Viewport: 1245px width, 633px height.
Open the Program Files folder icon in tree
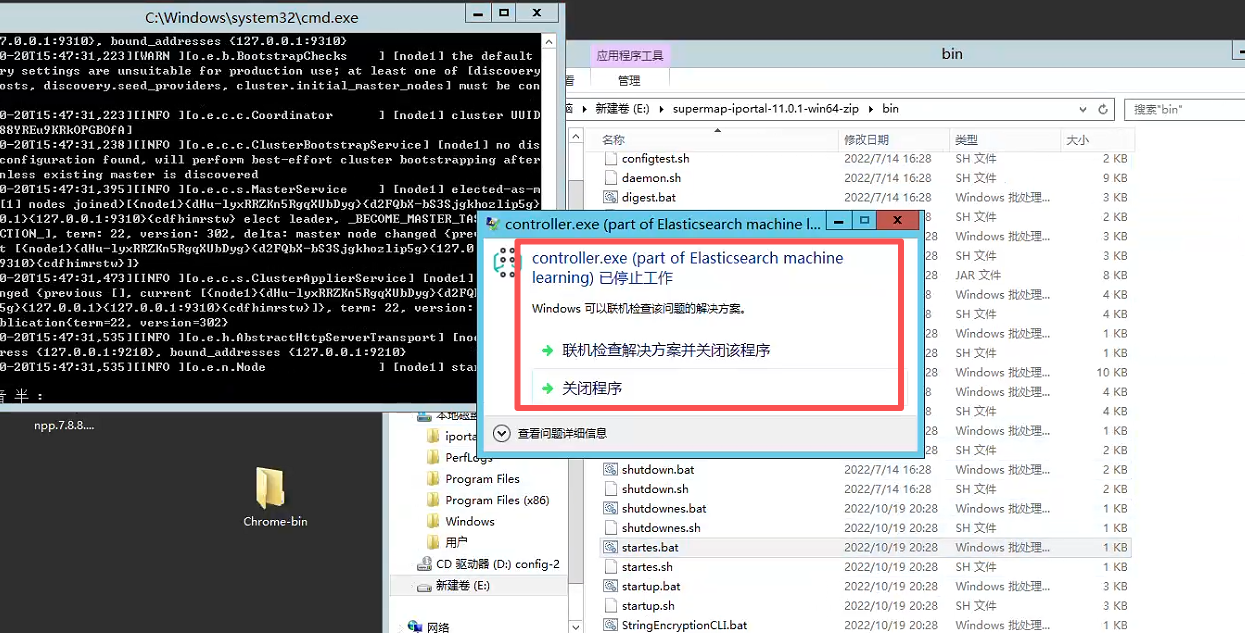pos(433,479)
